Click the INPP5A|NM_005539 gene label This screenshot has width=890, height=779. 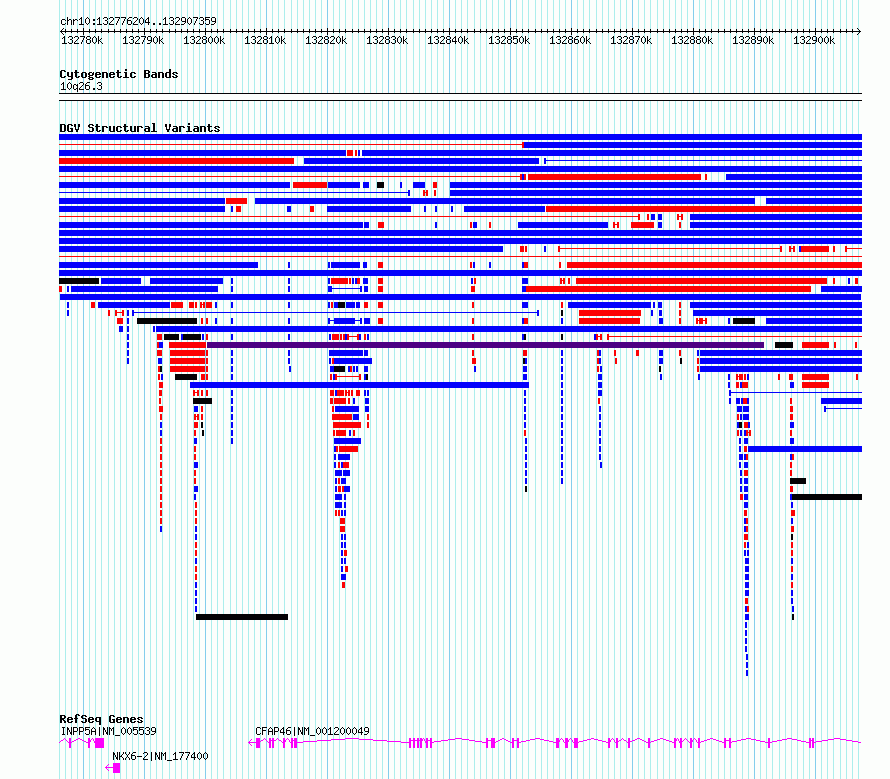pos(108,731)
